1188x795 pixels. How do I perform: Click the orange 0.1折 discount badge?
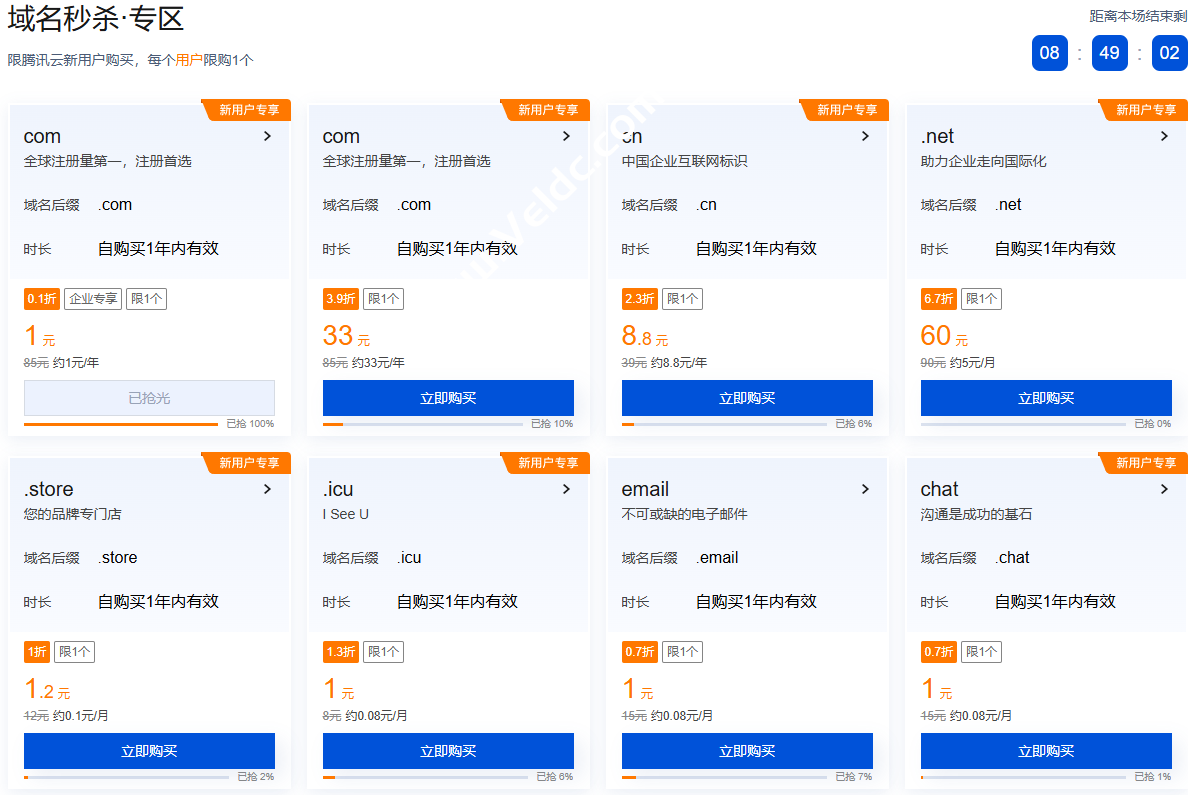(42, 299)
